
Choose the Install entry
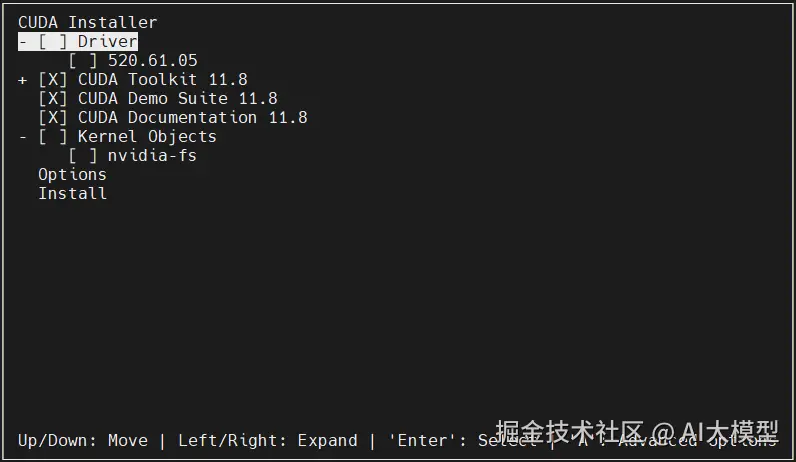pos(72,194)
